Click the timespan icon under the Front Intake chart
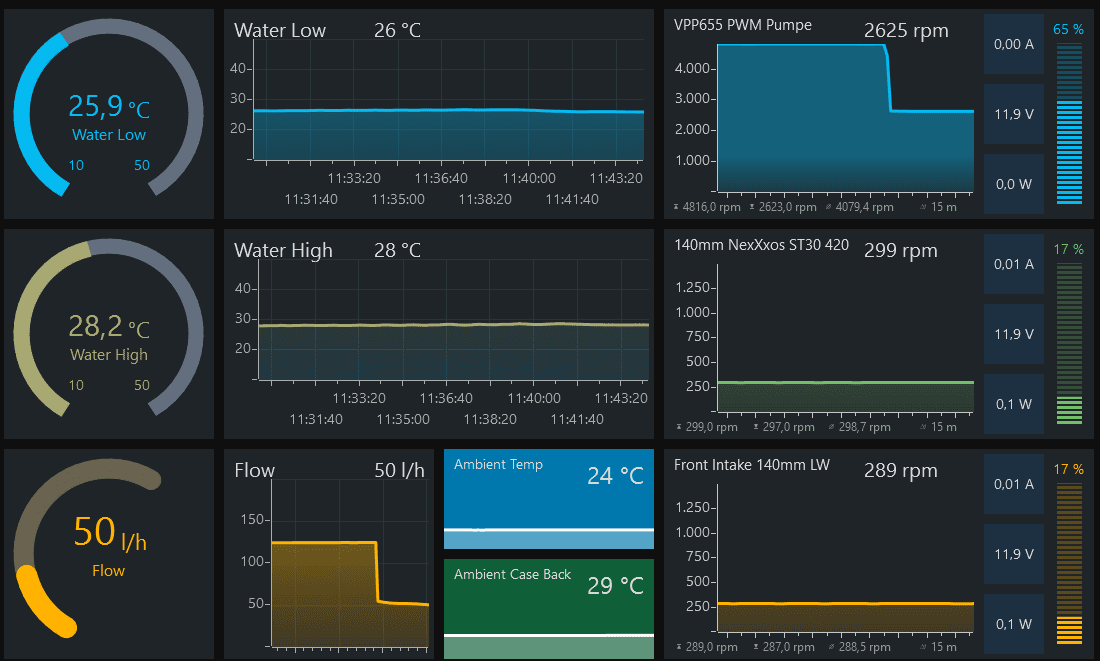1100x661 pixels. click(x=923, y=647)
